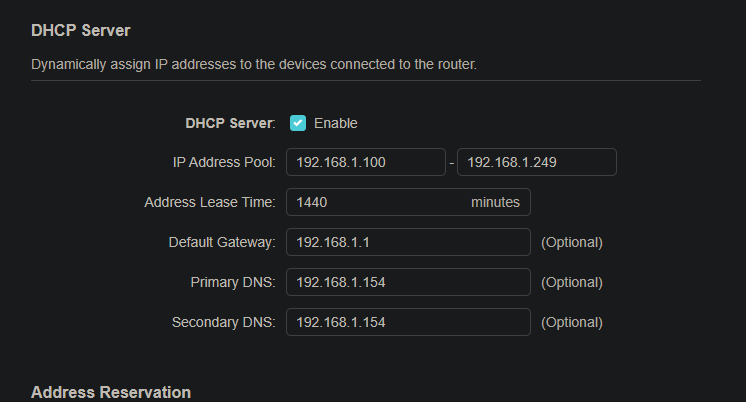746x402 pixels.
Task: Click the Enable label beside the checkbox
Action: coord(335,123)
